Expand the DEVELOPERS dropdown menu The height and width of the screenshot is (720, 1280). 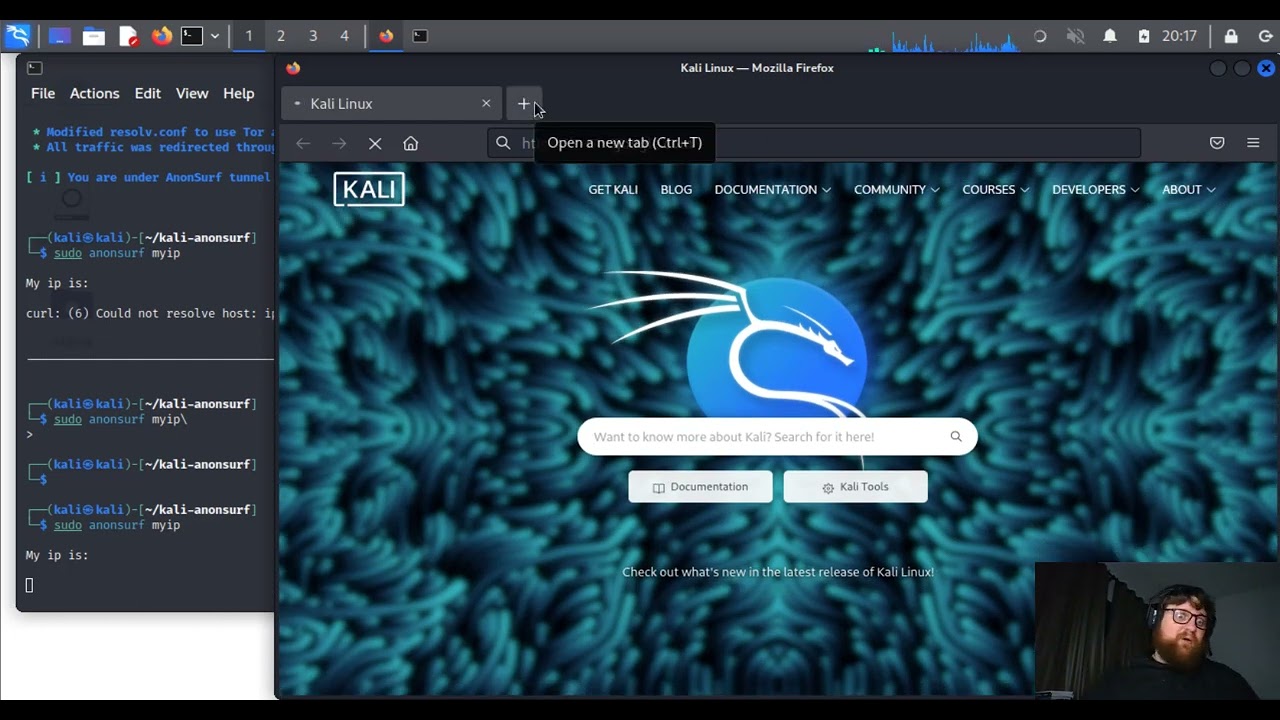click(x=1095, y=189)
